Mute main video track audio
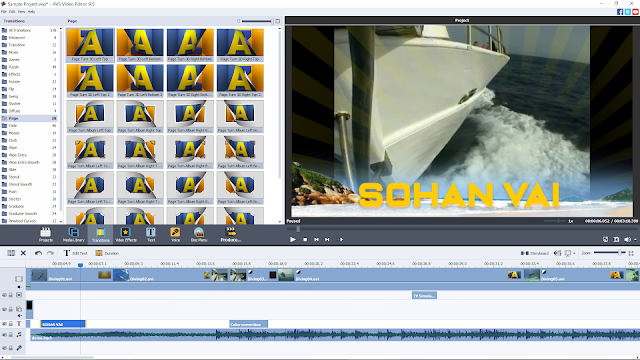This screenshot has height=360, width=640. [x=19, y=287]
